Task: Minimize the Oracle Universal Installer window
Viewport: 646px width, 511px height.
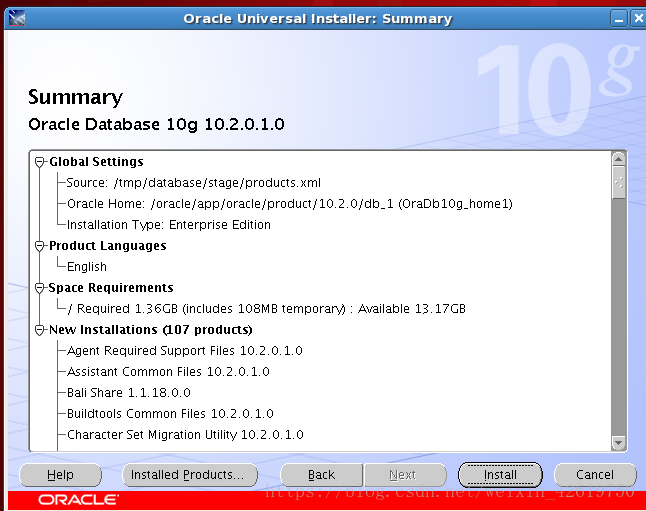Action: pyautogui.click(x=619, y=19)
